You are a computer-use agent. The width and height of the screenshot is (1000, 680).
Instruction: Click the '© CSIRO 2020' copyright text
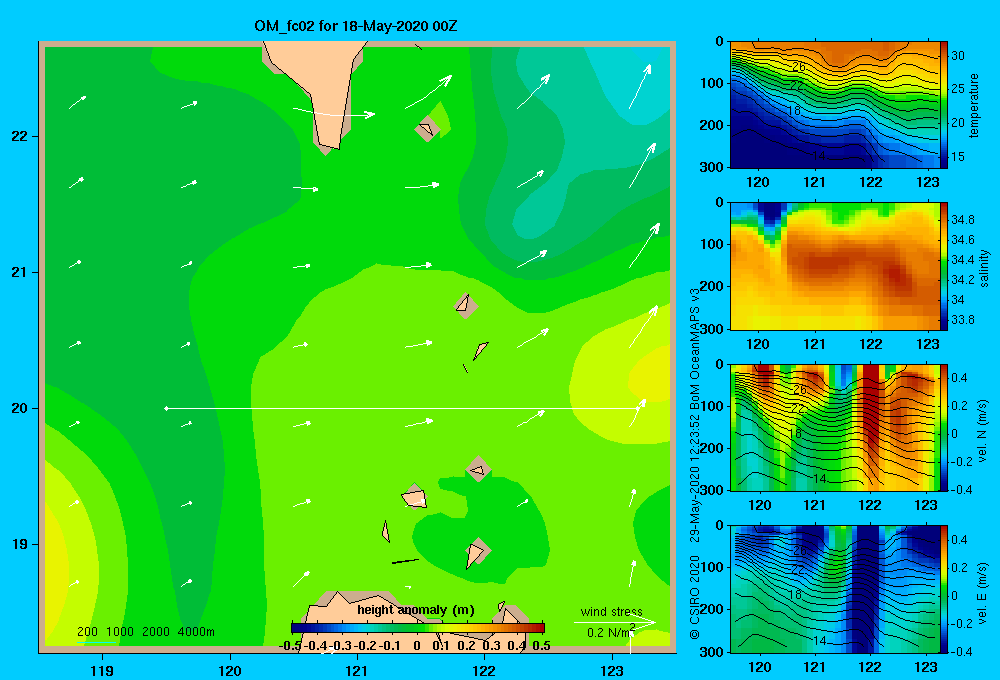[x=695, y=597]
